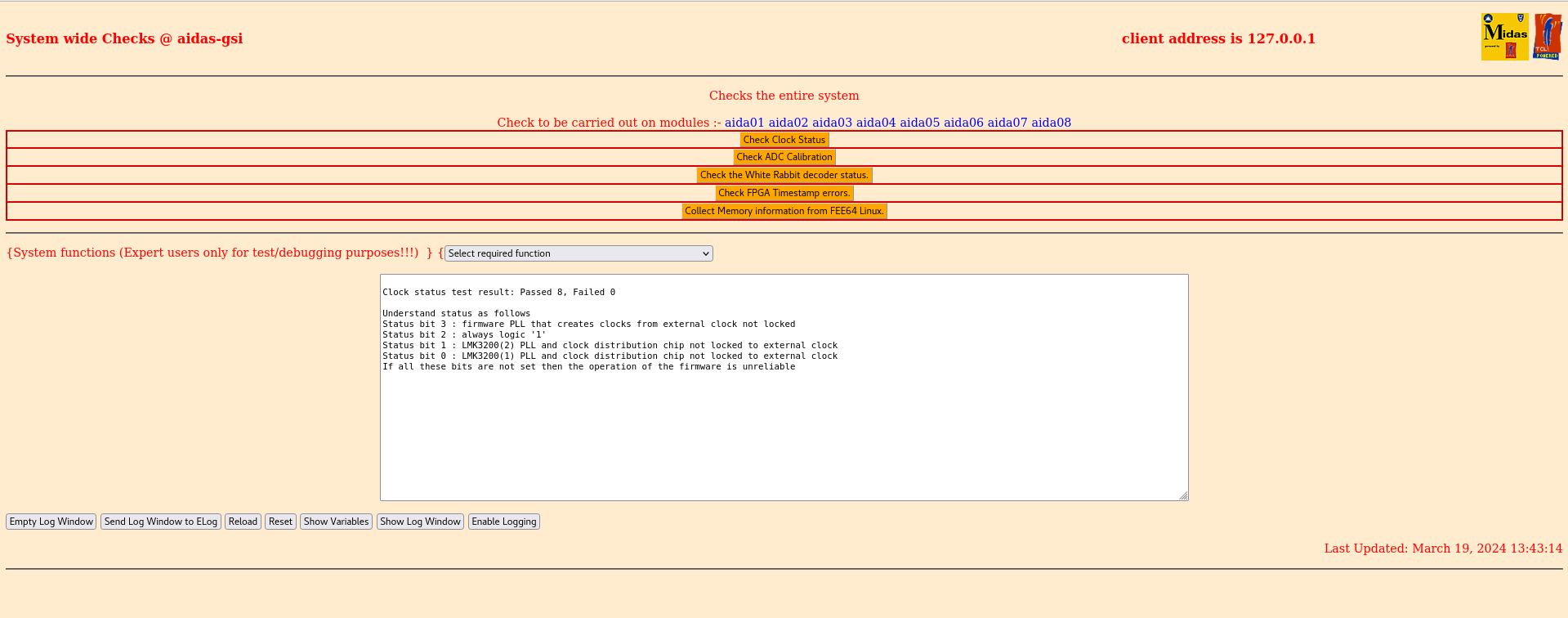The image size is (1568, 618).
Task: Run Check FPGA Timestamp errors
Action: click(784, 193)
